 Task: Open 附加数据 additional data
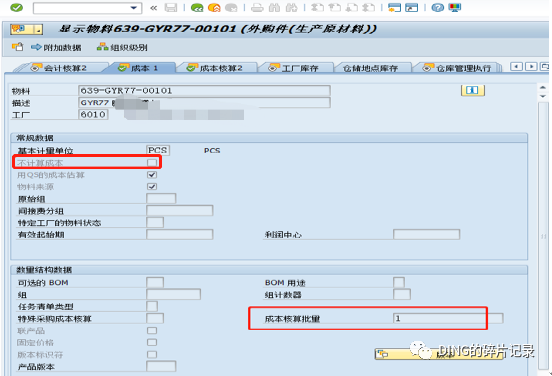point(56,47)
